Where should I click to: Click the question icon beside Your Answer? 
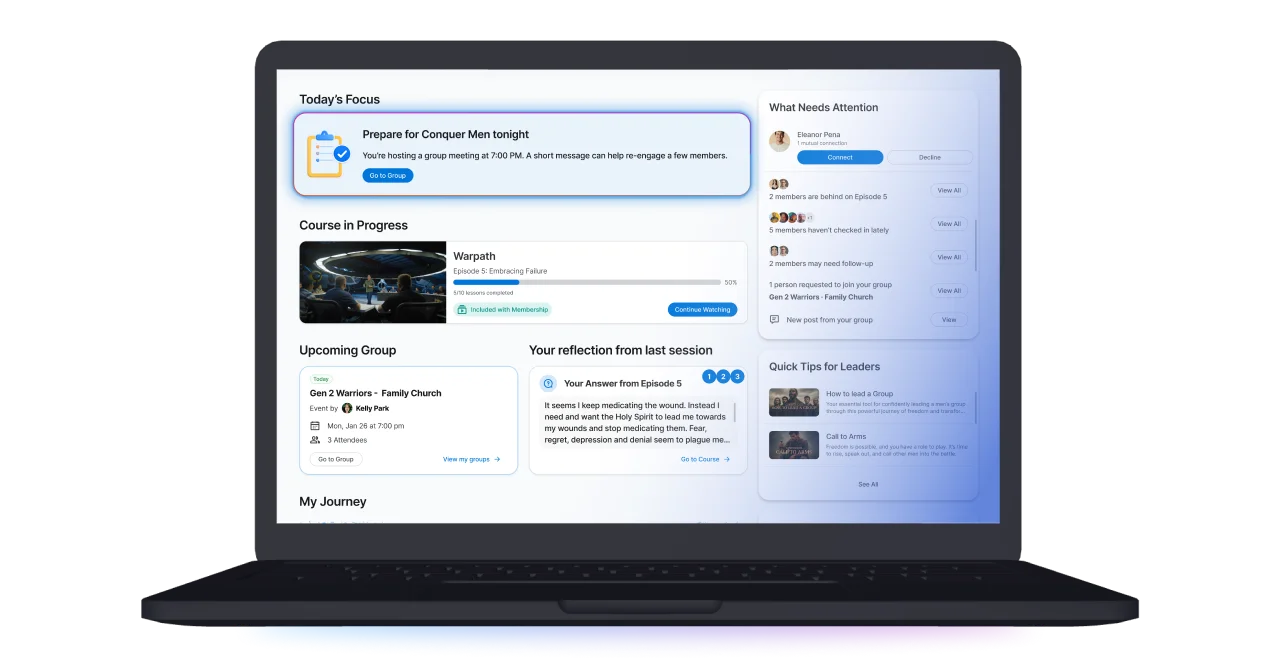click(x=547, y=383)
